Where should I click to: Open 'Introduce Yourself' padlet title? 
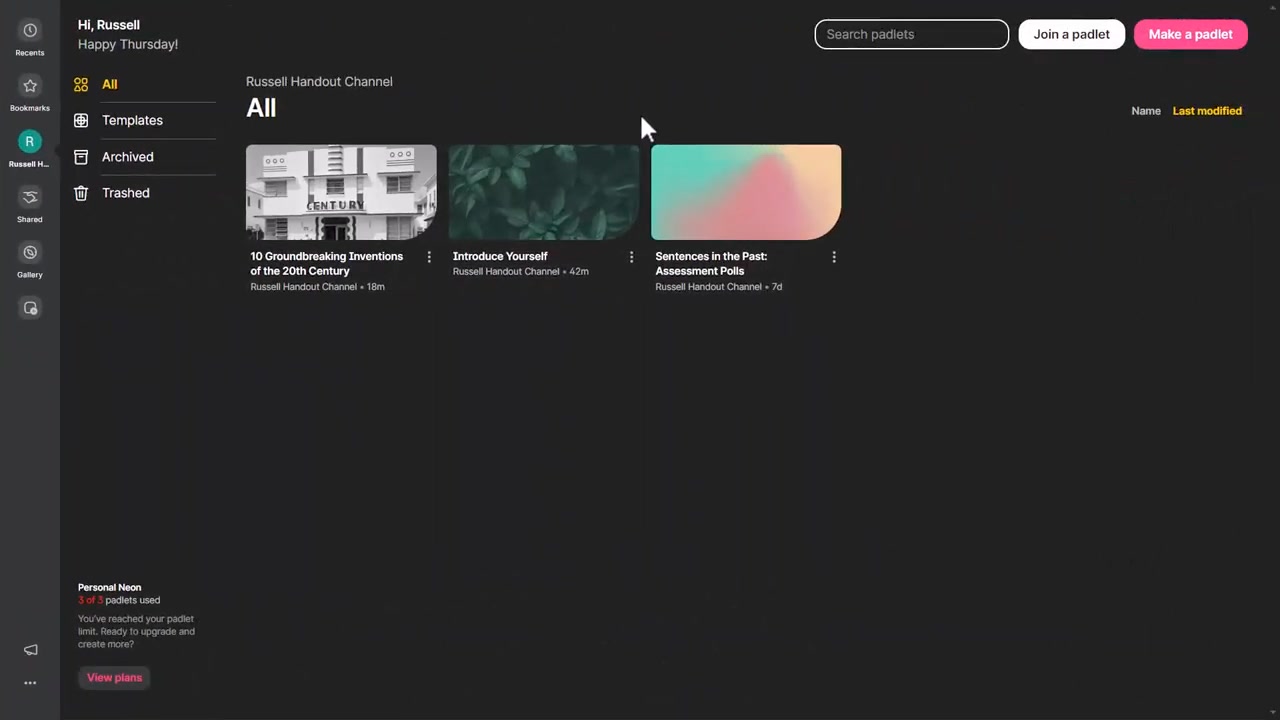tap(500, 257)
